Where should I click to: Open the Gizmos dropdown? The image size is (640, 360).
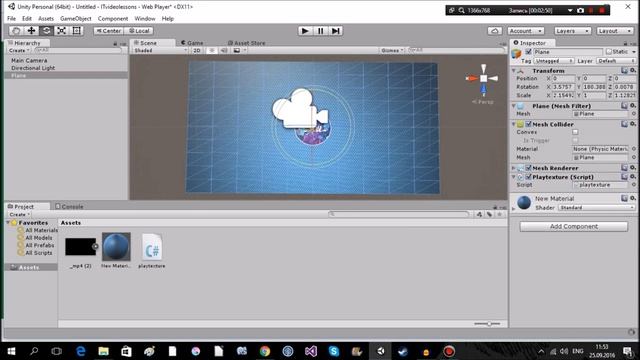point(392,50)
